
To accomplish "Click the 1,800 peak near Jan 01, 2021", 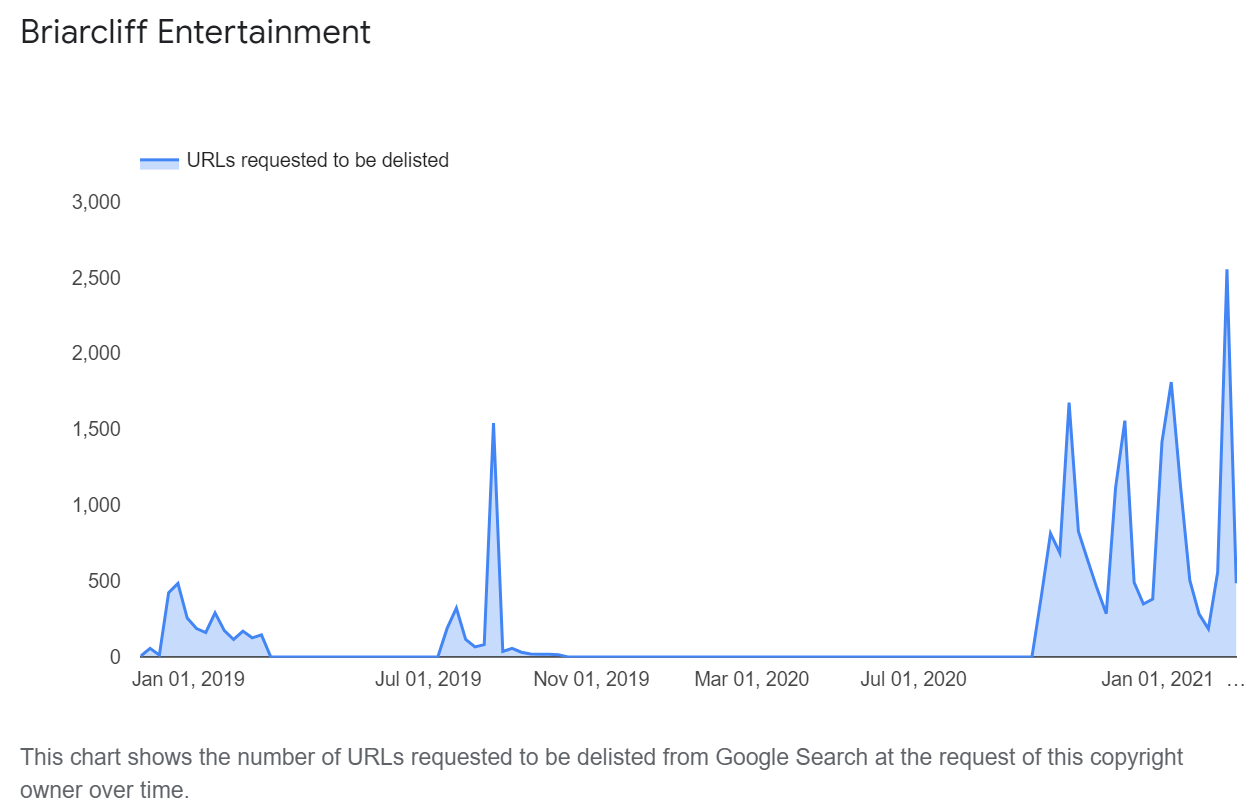I will click(1170, 383).
